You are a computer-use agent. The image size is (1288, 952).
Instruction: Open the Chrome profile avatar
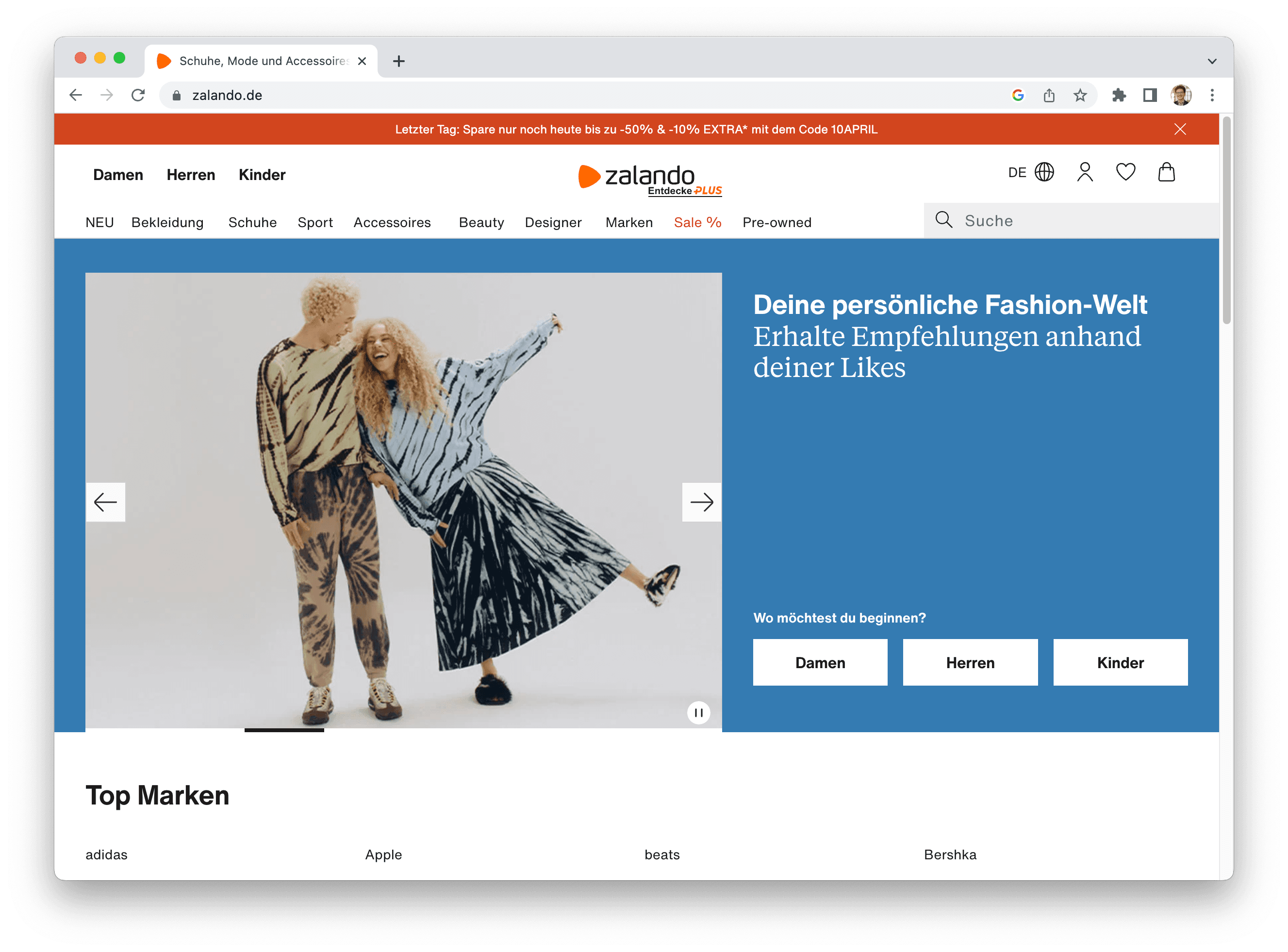tap(1181, 95)
